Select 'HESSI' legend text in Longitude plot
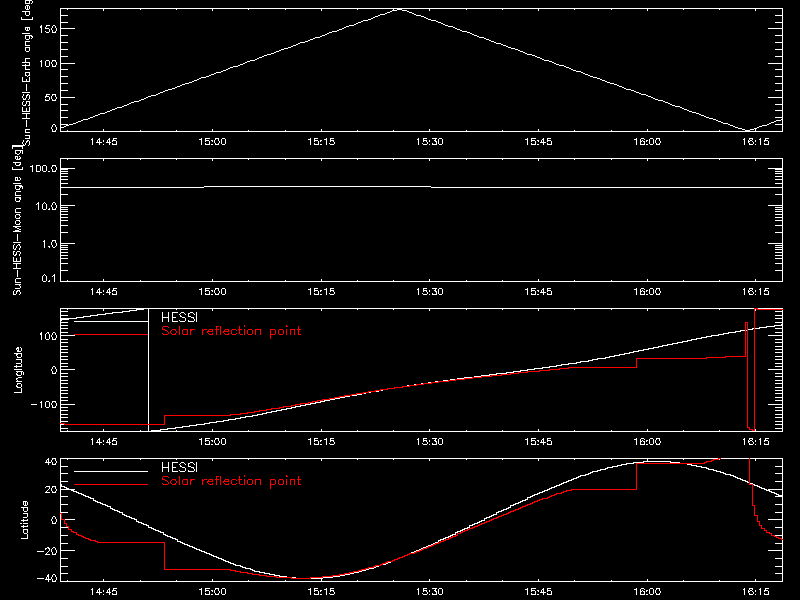The width and height of the screenshot is (800, 600). point(179,317)
